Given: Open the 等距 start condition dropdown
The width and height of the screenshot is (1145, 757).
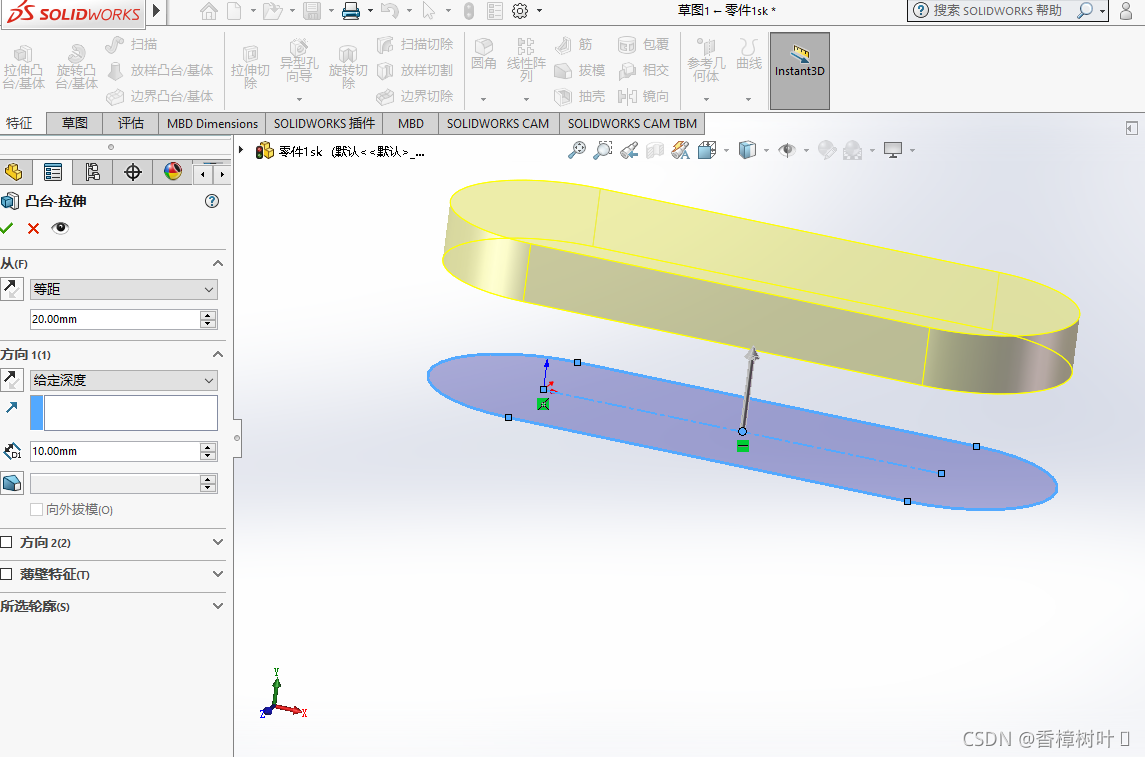Looking at the screenshot, I should [x=124, y=290].
